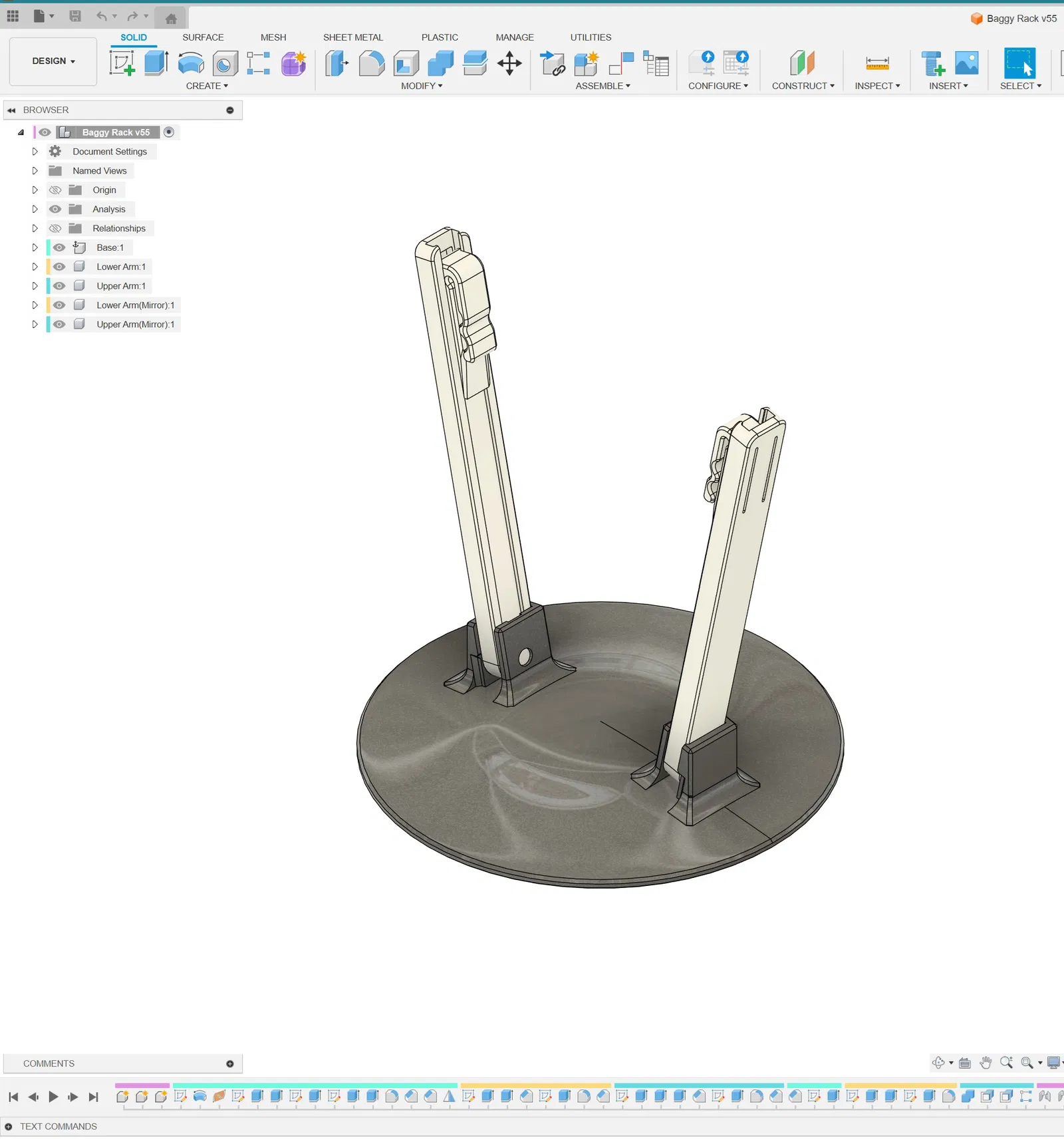Expand Document Settings node
Screen dimensions: 1064x1144
click(35, 152)
